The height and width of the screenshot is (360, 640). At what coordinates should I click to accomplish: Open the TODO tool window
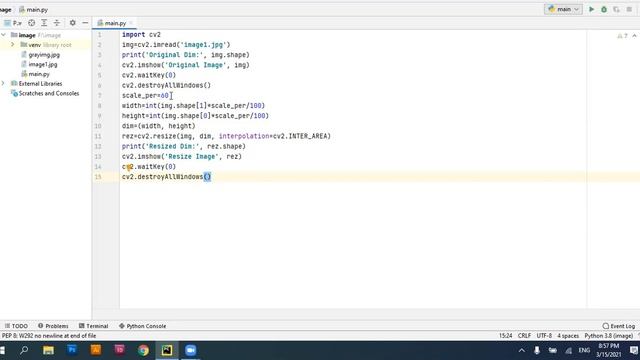pyautogui.click(x=16, y=326)
